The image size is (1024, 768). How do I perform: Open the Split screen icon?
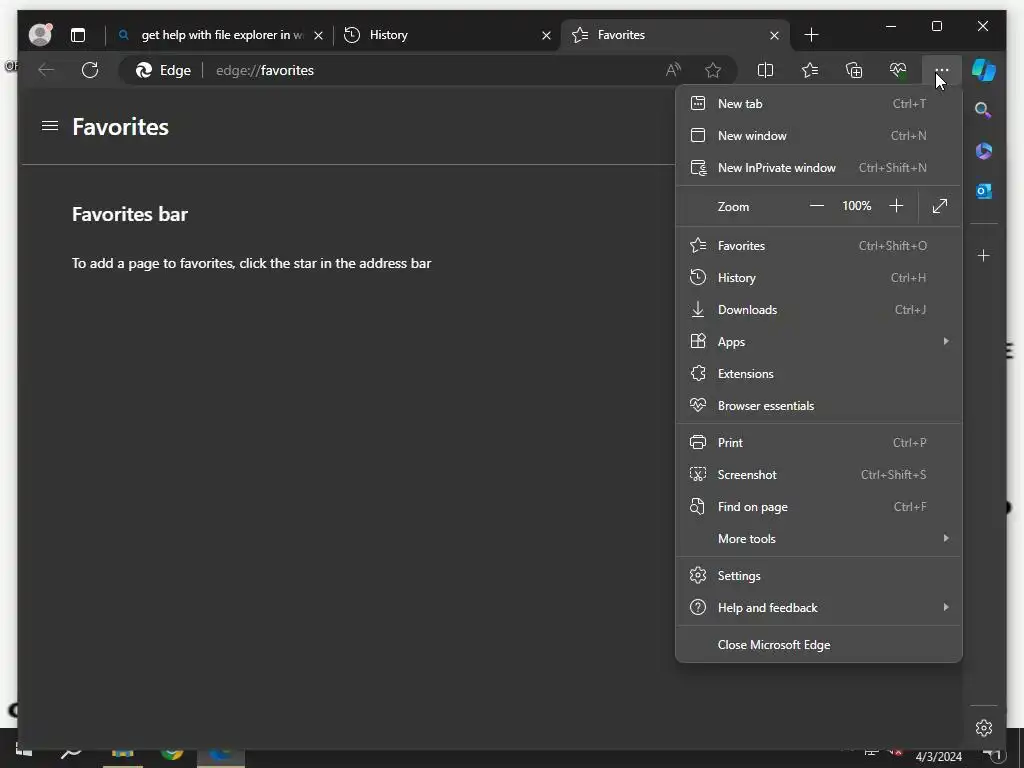click(x=765, y=70)
